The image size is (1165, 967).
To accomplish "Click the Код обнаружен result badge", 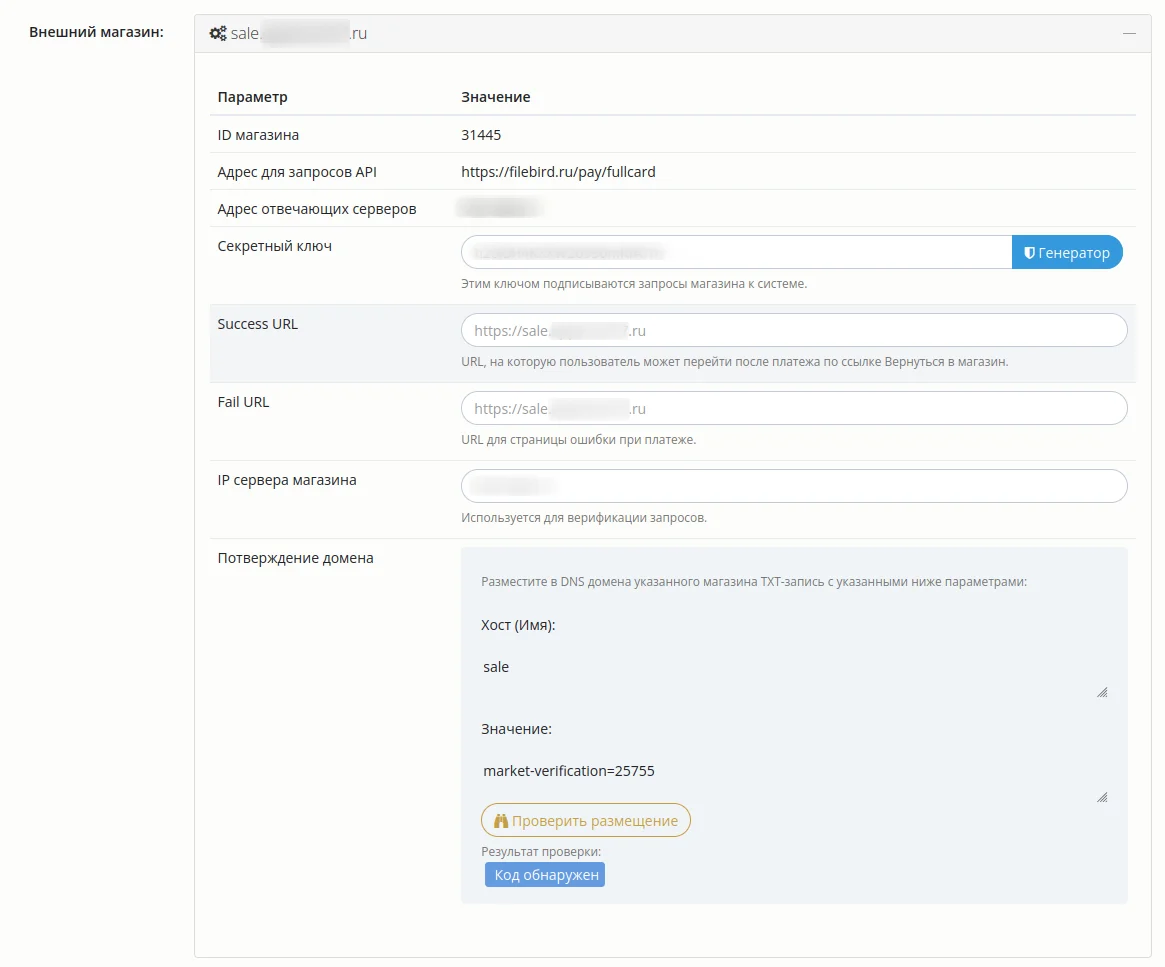I will 545,875.
